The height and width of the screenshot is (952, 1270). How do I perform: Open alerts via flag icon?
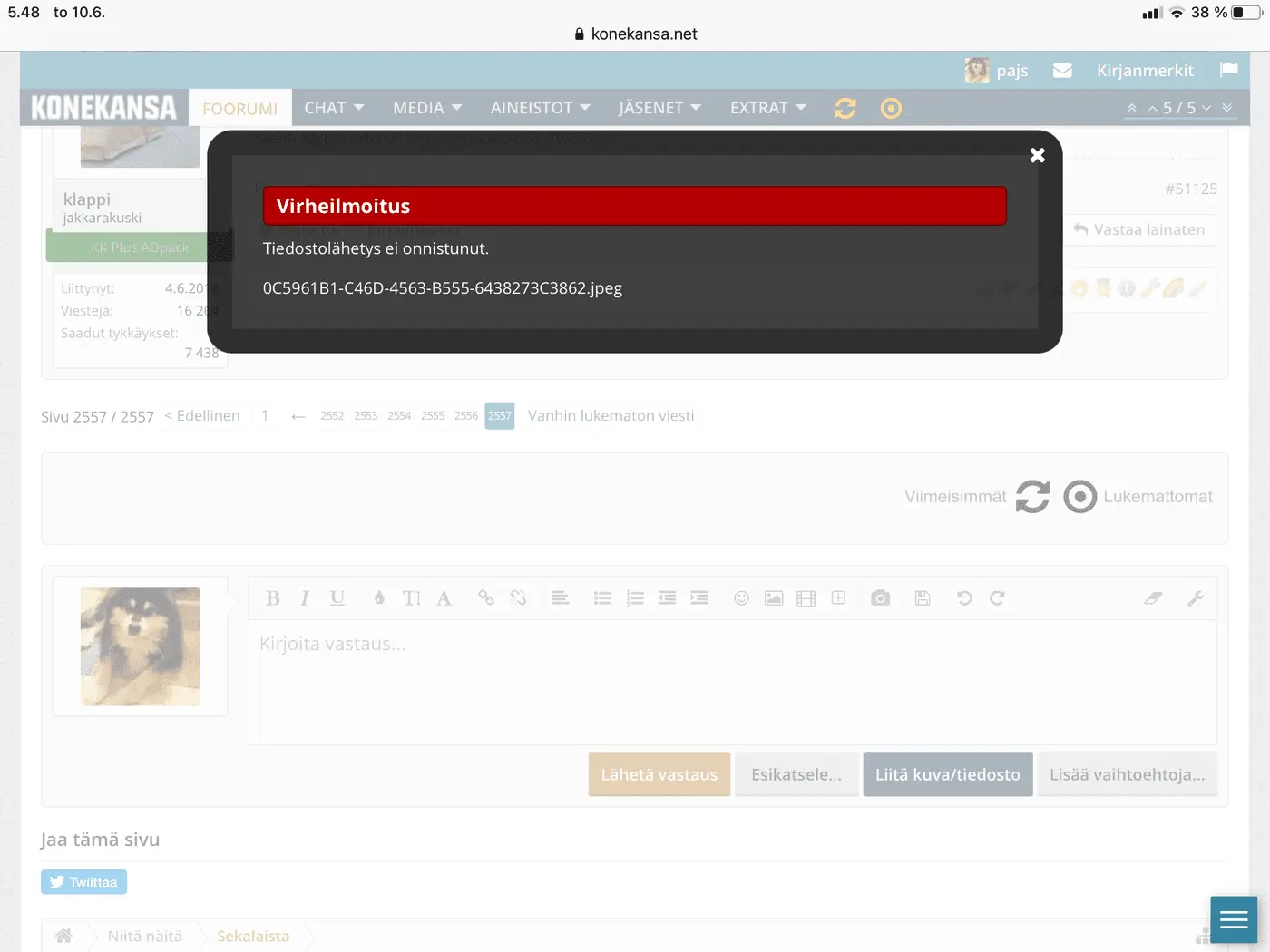(1229, 70)
